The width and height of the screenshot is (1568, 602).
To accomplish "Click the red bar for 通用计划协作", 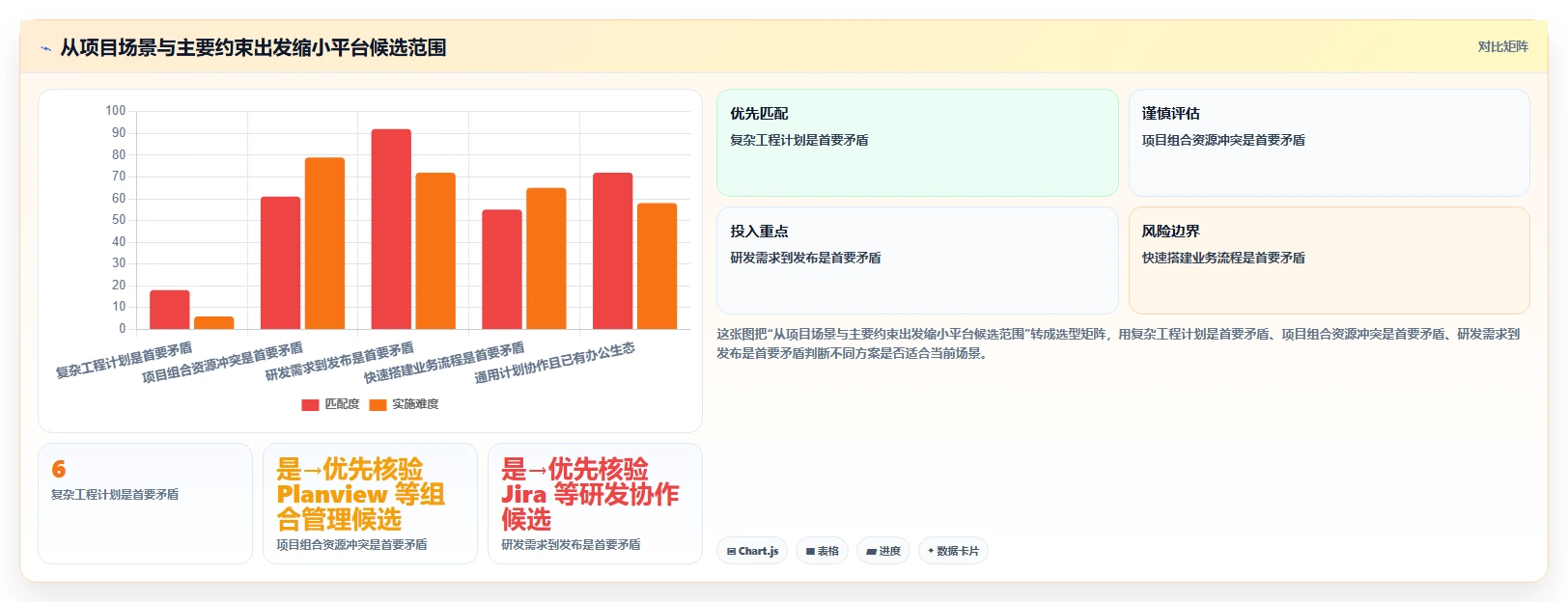I will coord(612,251).
